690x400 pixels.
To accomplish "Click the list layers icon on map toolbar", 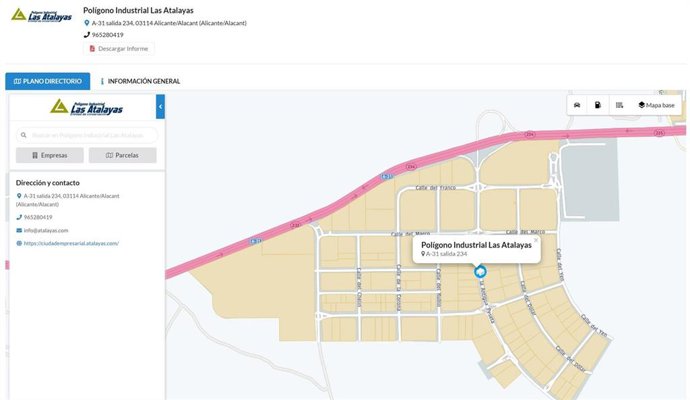I will coord(619,105).
